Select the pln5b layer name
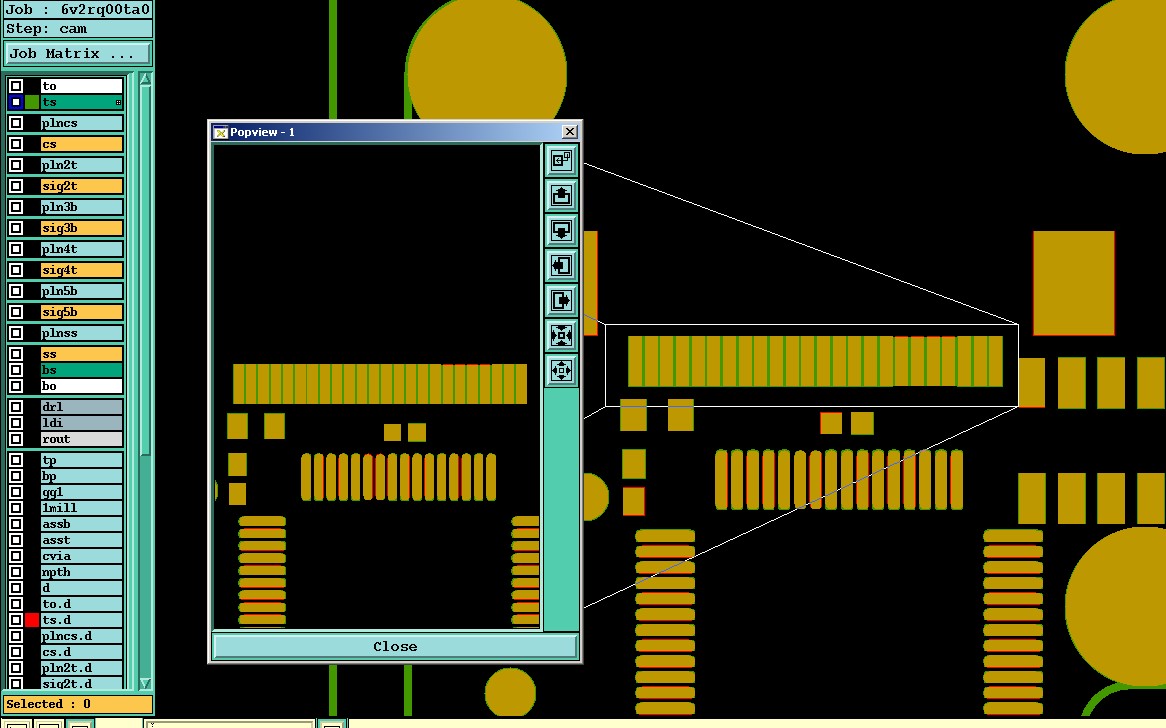1166x728 pixels. click(81, 291)
